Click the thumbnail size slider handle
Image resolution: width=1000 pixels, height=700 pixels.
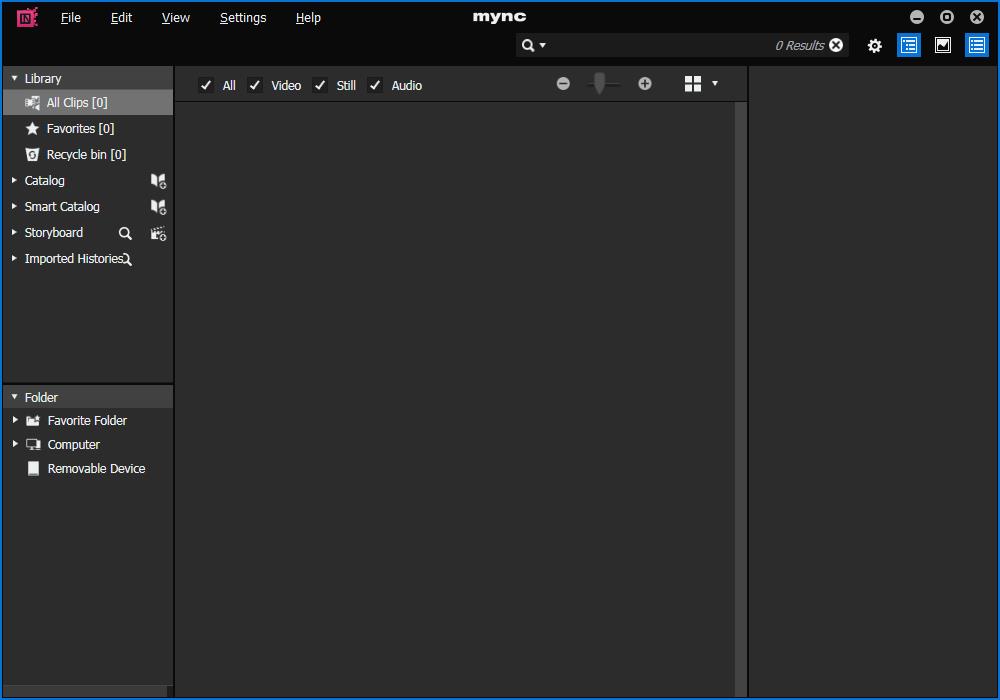pos(599,83)
